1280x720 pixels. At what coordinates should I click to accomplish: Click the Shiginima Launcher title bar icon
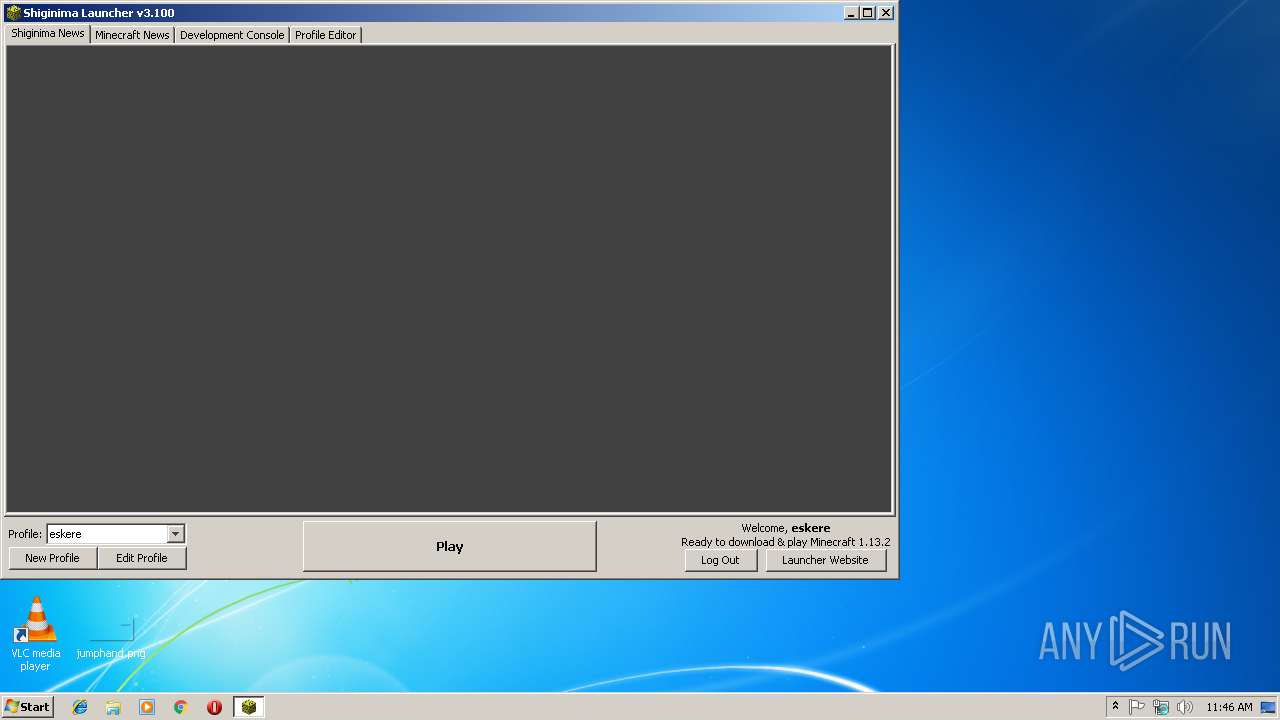coord(13,12)
